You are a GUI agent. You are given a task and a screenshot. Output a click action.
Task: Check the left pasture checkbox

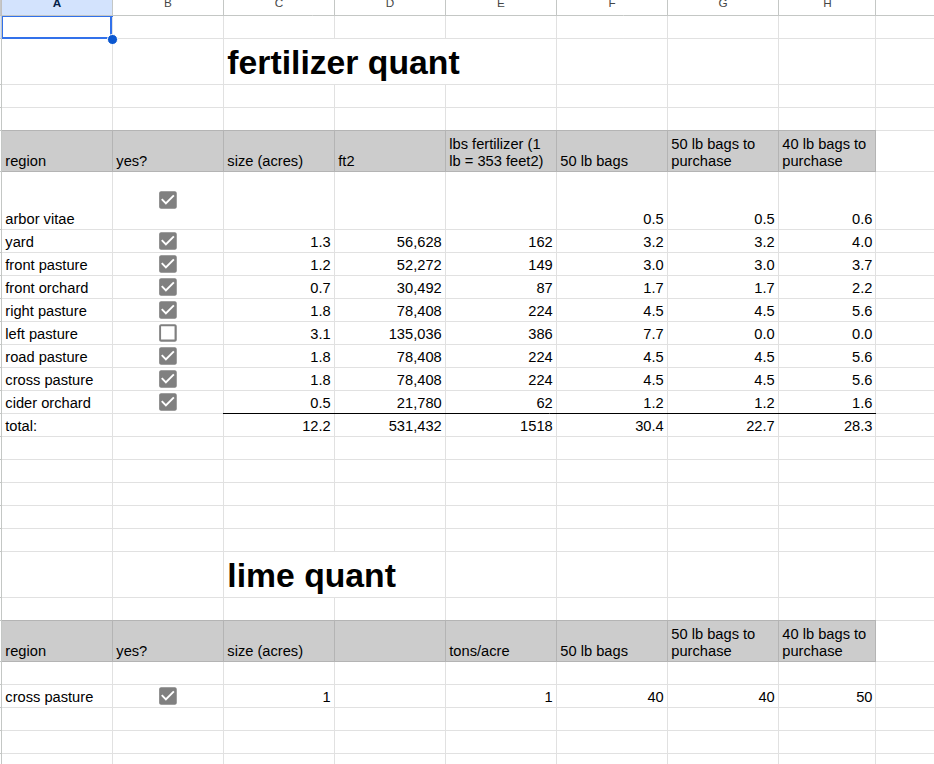click(168, 333)
